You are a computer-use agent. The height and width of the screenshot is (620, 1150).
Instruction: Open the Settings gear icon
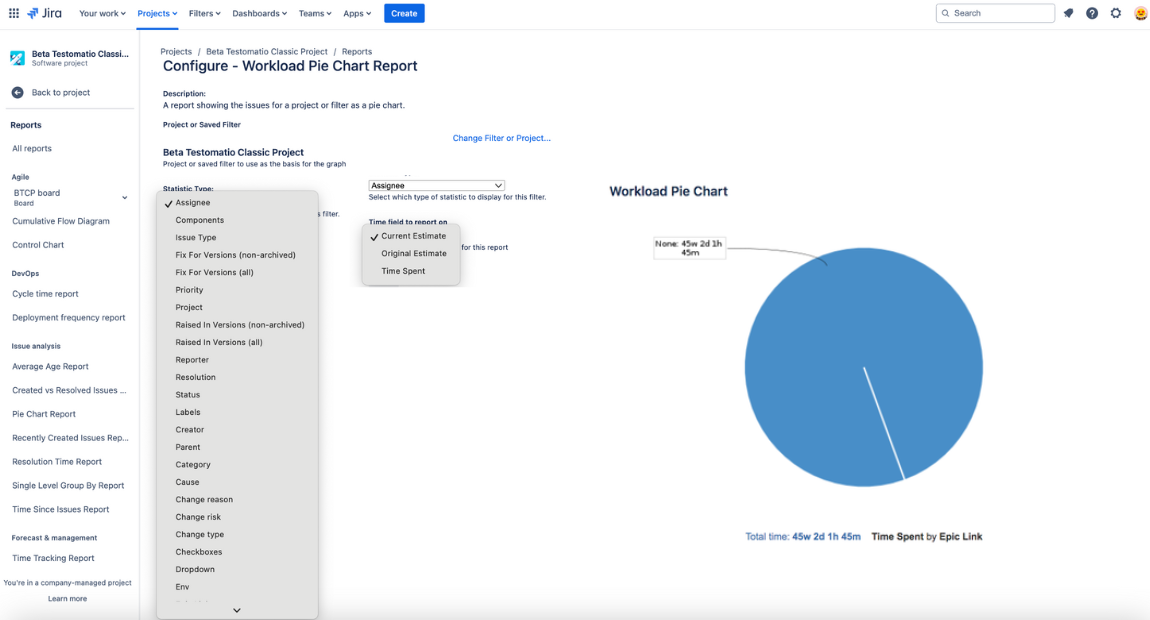point(1116,13)
